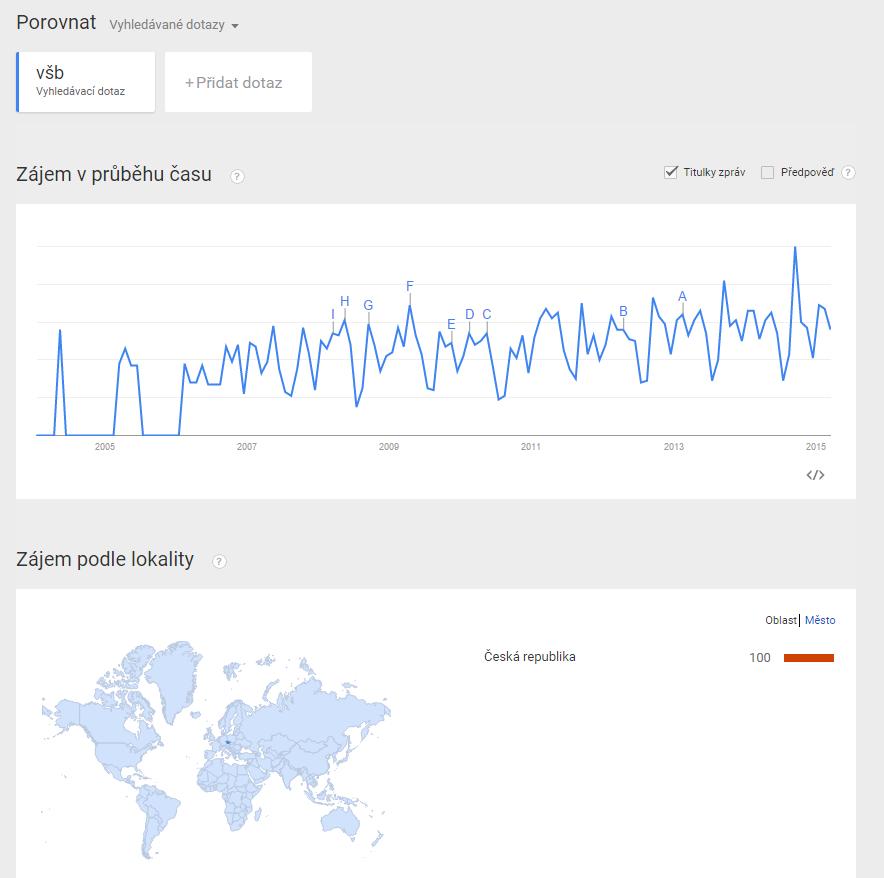Click news marker H on the chart
This screenshot has height=878, width=884.
click(x=345, y=302)
